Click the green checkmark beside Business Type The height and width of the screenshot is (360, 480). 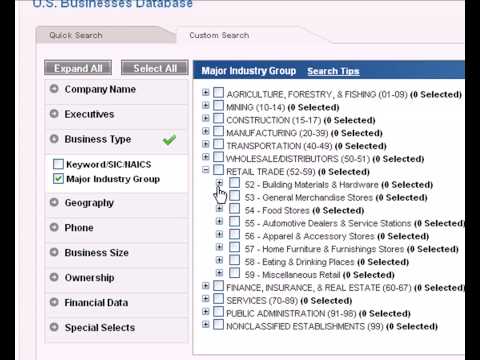coord(169,140)
